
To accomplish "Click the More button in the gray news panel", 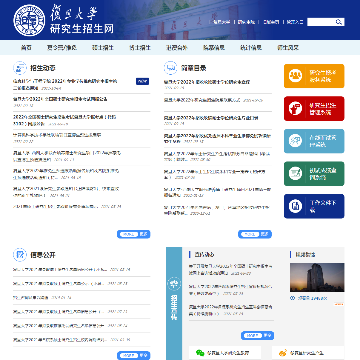I will (x=257, y=335).
